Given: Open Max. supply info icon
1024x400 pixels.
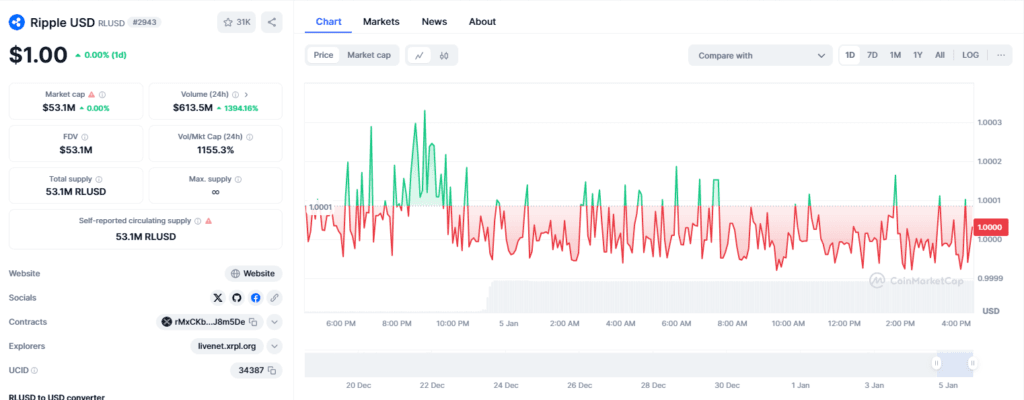Looking at the screenshot, I should tap(238, 179).
